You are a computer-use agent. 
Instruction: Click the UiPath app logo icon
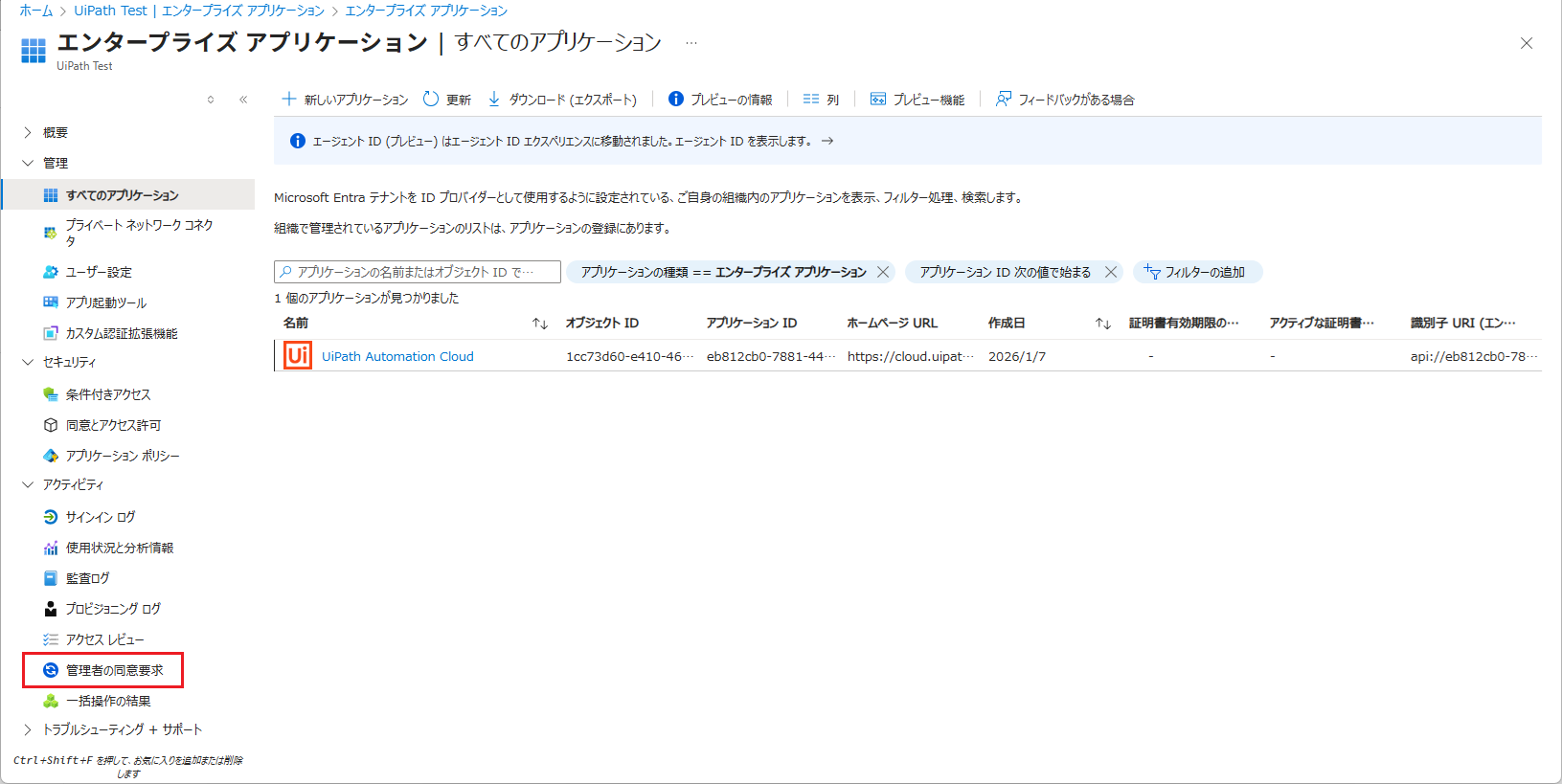coord(298,355)
